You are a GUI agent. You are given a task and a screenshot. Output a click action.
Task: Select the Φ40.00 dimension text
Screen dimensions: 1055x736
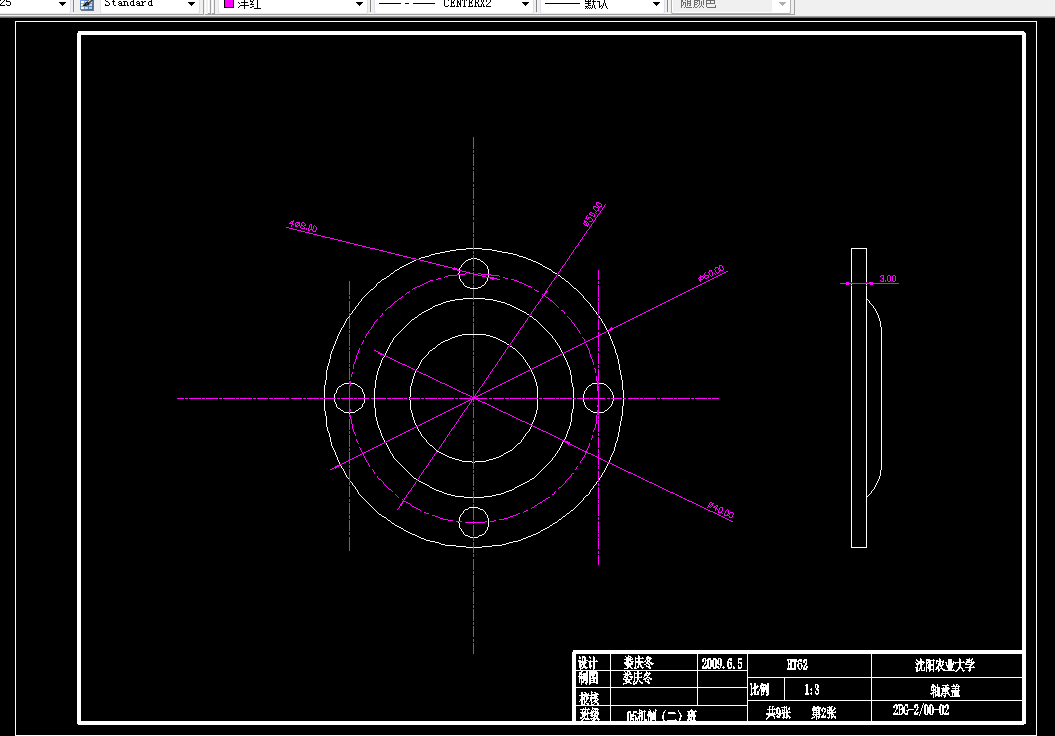[721, 511]
